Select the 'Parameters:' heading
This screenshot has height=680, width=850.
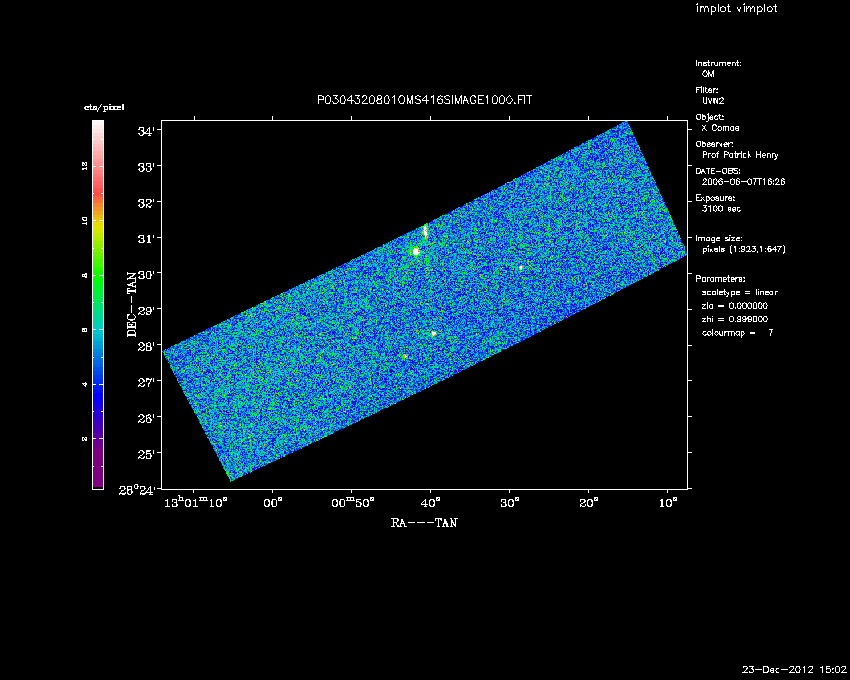720,279
